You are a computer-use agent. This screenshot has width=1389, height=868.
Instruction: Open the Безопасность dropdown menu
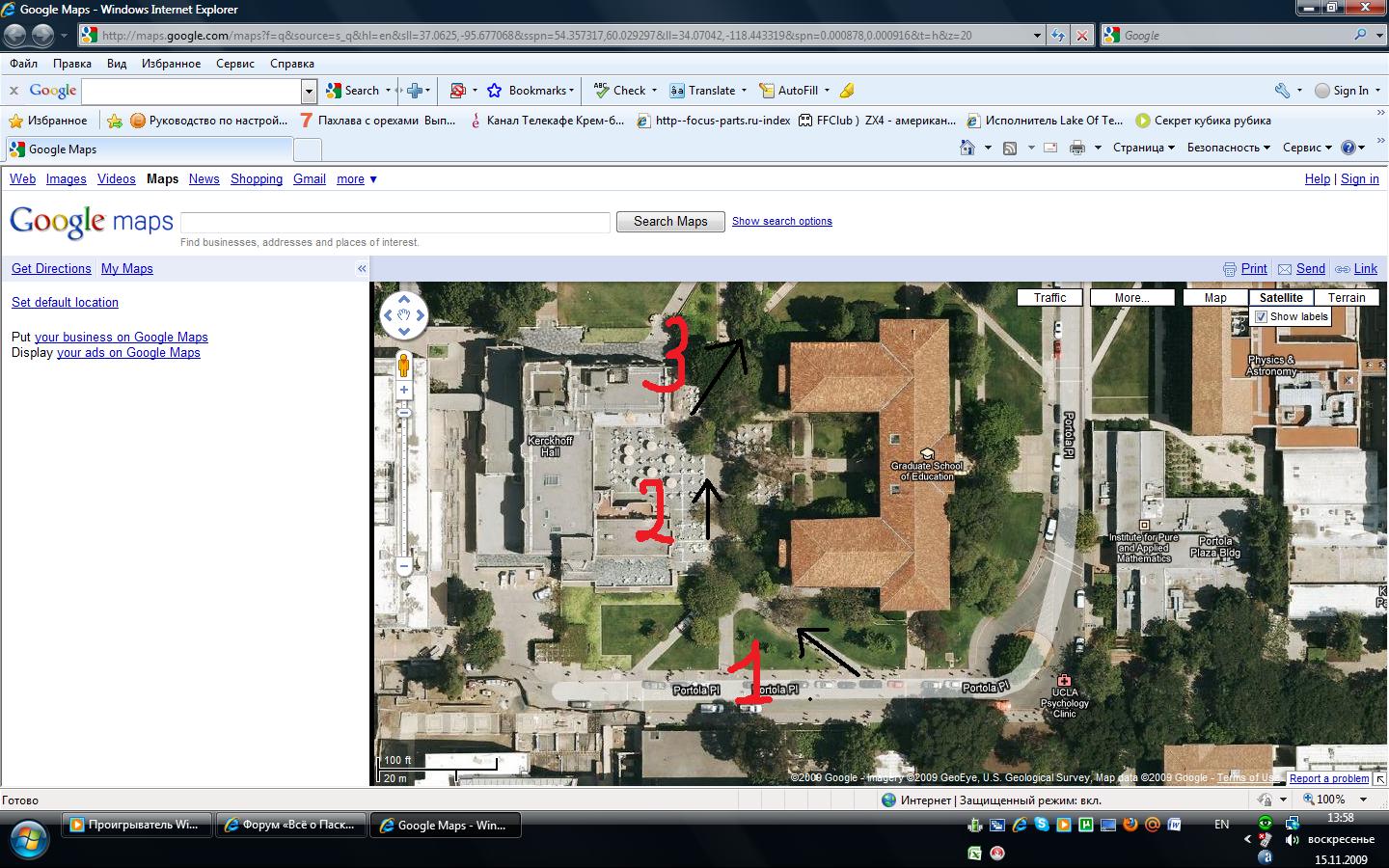click(1228, 148)
